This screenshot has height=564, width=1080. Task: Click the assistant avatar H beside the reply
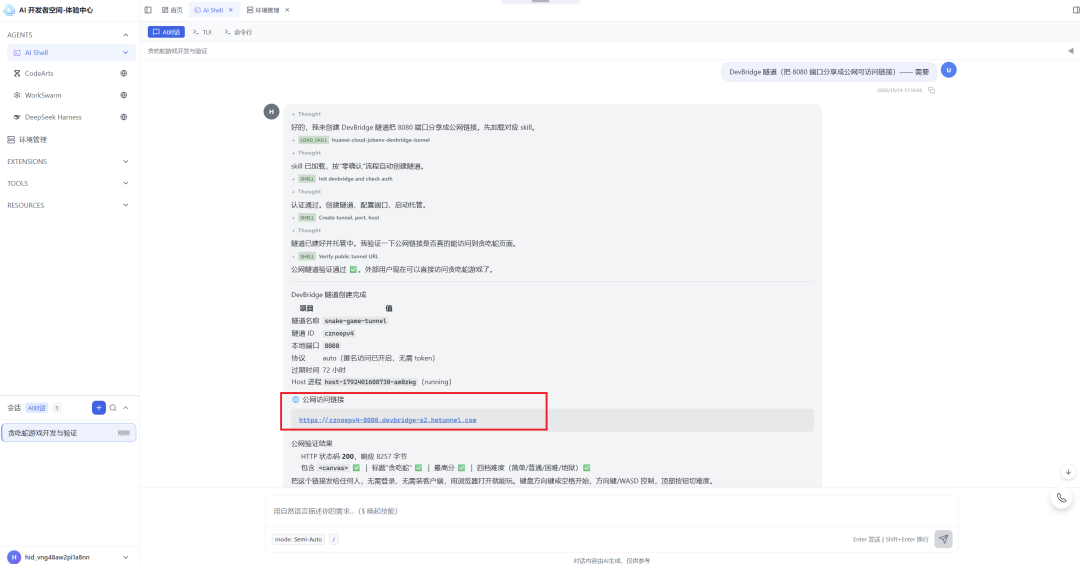[271, 111]
